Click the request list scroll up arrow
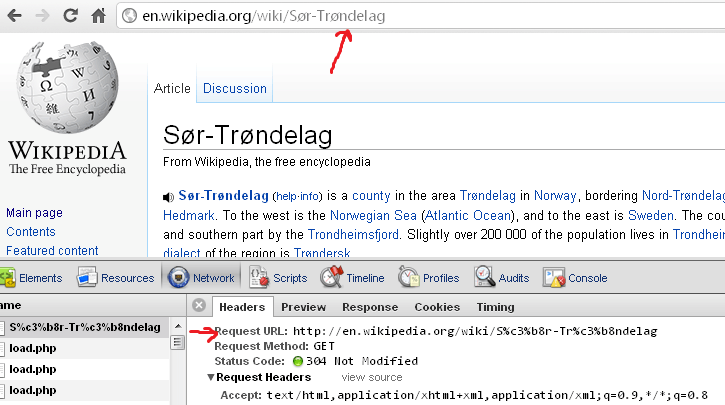The height and width of the screenshot is (405, 725). point(178,326)
